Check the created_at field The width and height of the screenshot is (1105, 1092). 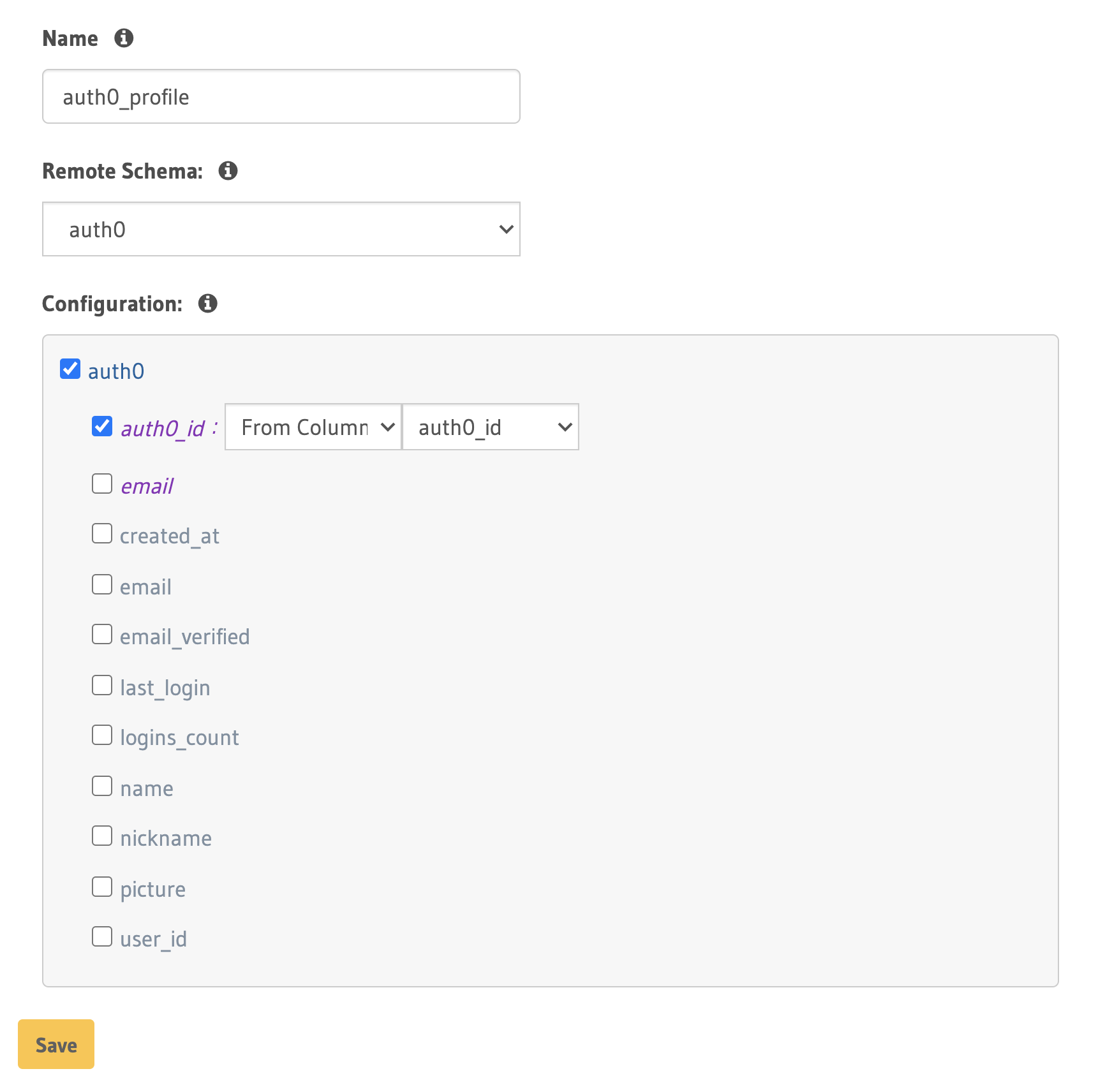(102, 534)
